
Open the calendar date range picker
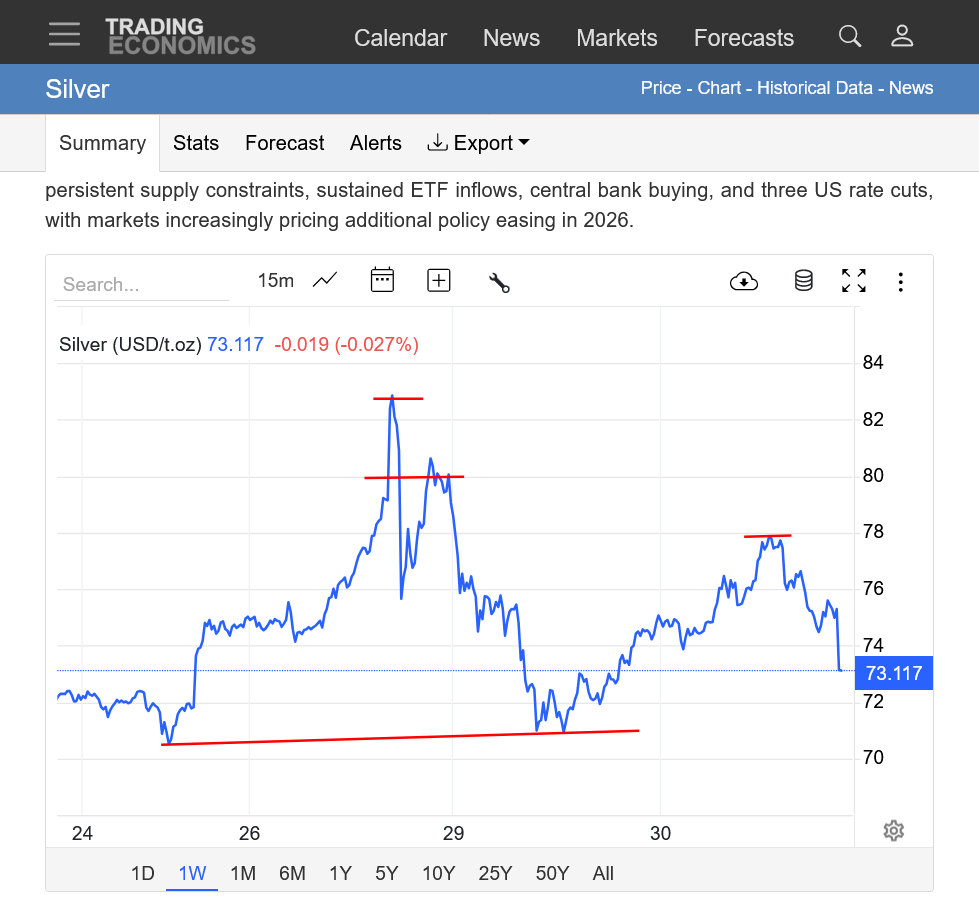pyautogui.click(x=382, y=280)
